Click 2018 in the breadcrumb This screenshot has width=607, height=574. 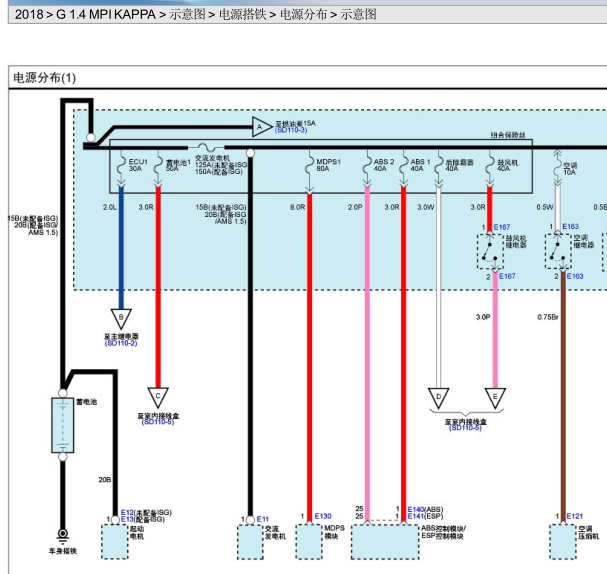pos(29,15)
